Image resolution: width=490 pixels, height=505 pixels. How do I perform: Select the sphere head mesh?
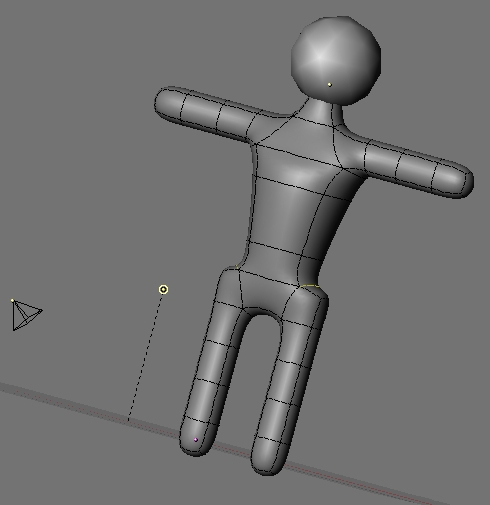point(336,61)
